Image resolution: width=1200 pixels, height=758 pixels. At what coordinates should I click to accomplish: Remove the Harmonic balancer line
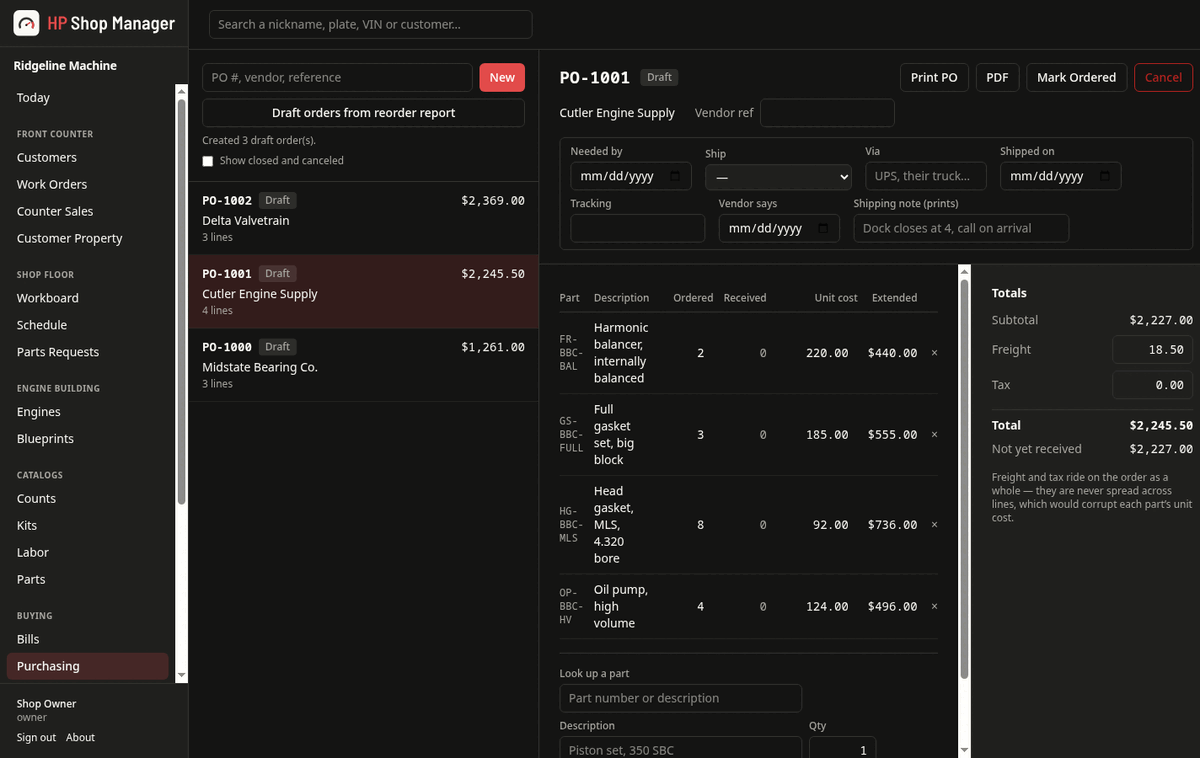tap(934, 353)
